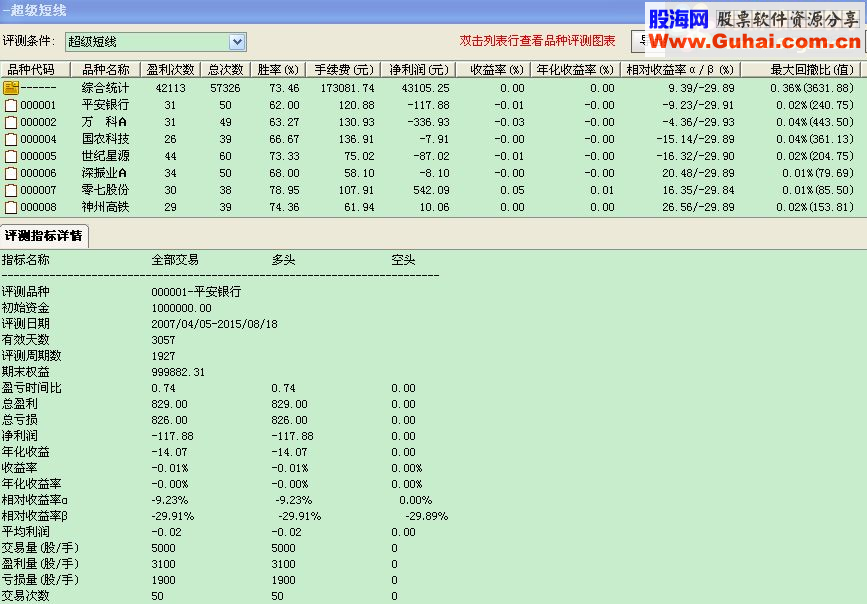
Task: Click drawdown value 0.36%(3631.88)
Action: [x=812, y=88]
